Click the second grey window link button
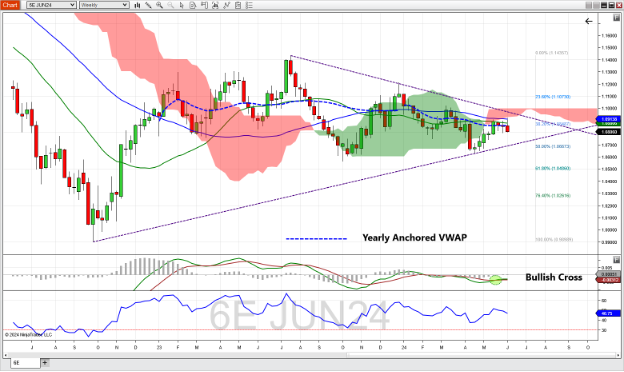This screenshot has height=372, width=624. [596, 5]
